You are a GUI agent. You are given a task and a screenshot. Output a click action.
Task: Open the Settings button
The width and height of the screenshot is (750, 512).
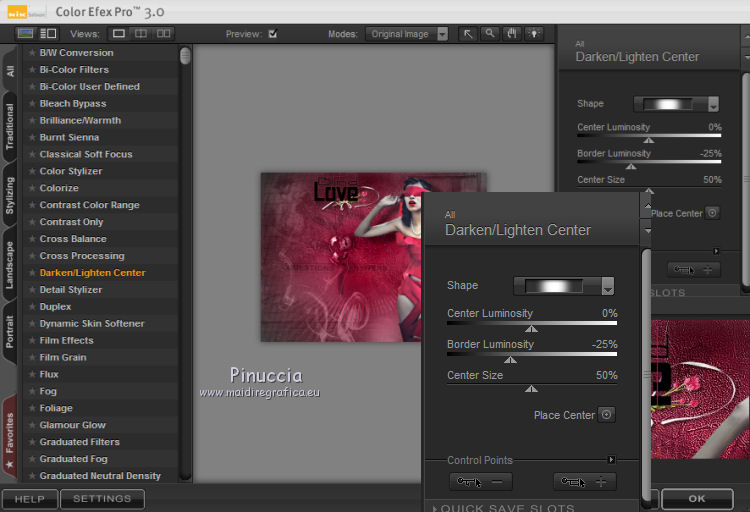(x=102, y=498)
